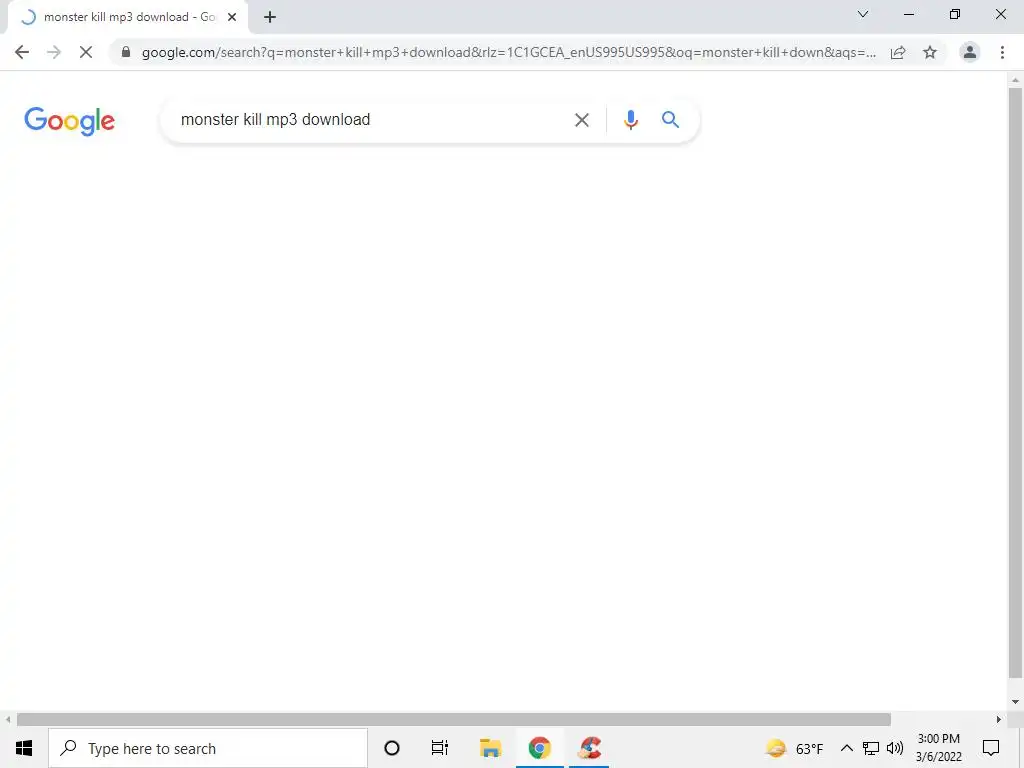Clear the Google search box

[x=581, y=120]
